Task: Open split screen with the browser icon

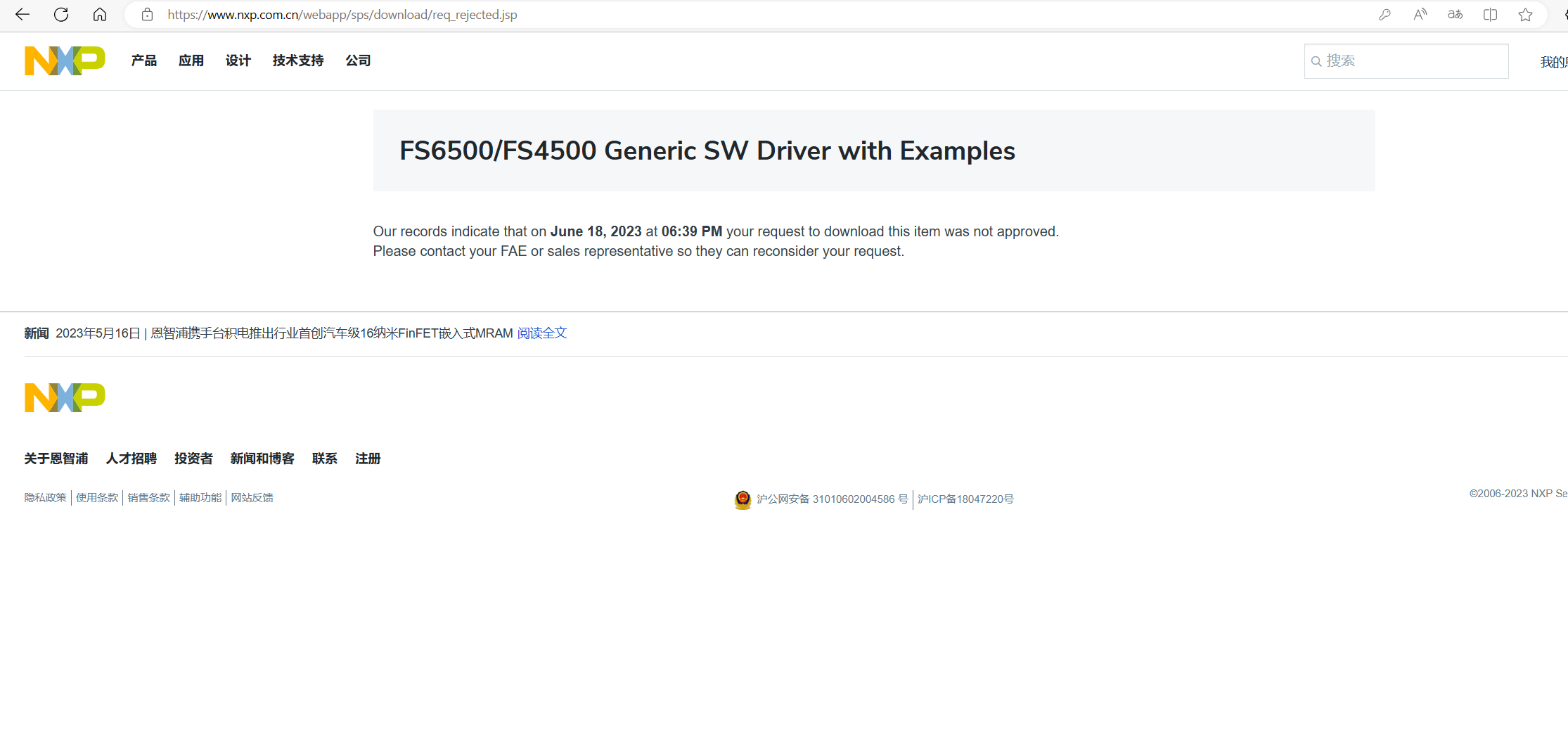Action: pyautogui.click(x=1490, y=14)
